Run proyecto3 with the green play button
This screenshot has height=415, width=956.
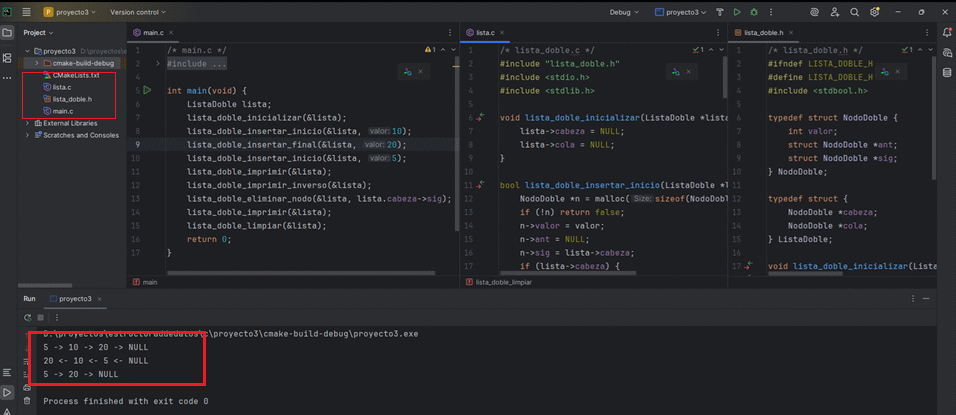click(737, 12)
